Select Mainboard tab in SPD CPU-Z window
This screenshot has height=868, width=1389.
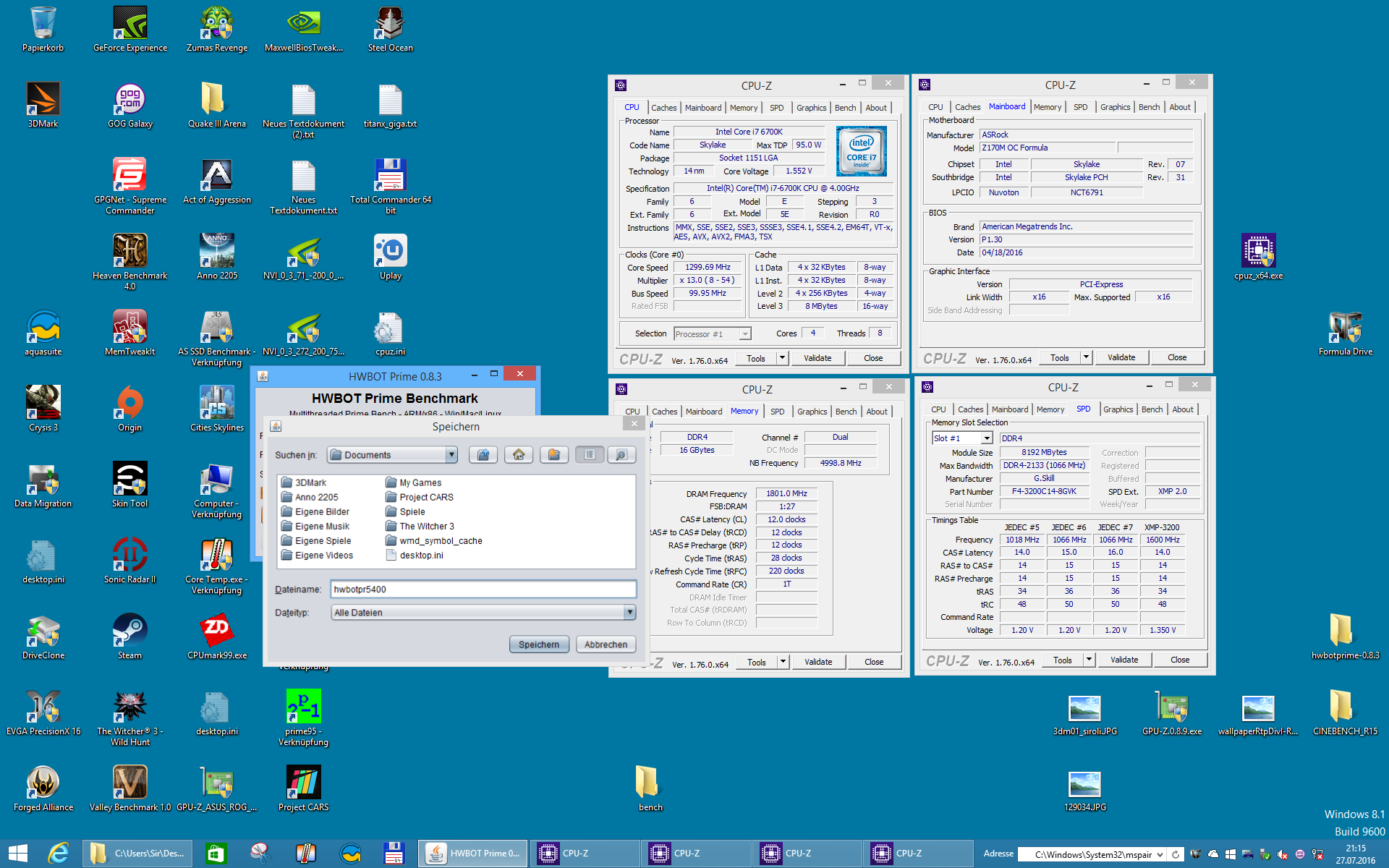coord(1009,409)
